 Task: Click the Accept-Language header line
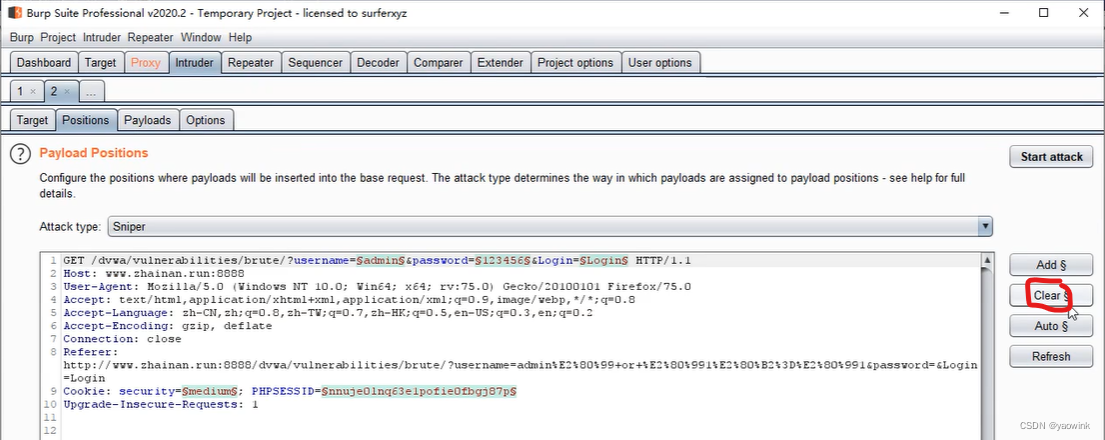click(x=328, y=313)
